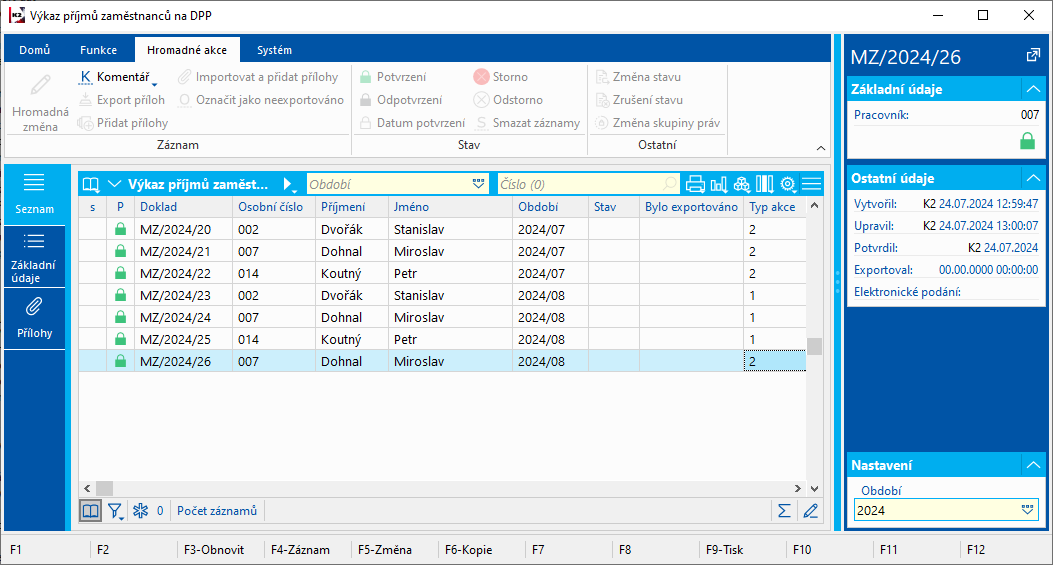Switch to the Funkce ribbon tab

tap(98, 50)
